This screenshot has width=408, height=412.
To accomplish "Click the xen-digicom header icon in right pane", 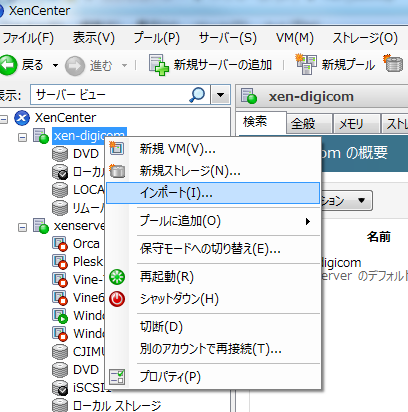I will [x=249, y=96].
